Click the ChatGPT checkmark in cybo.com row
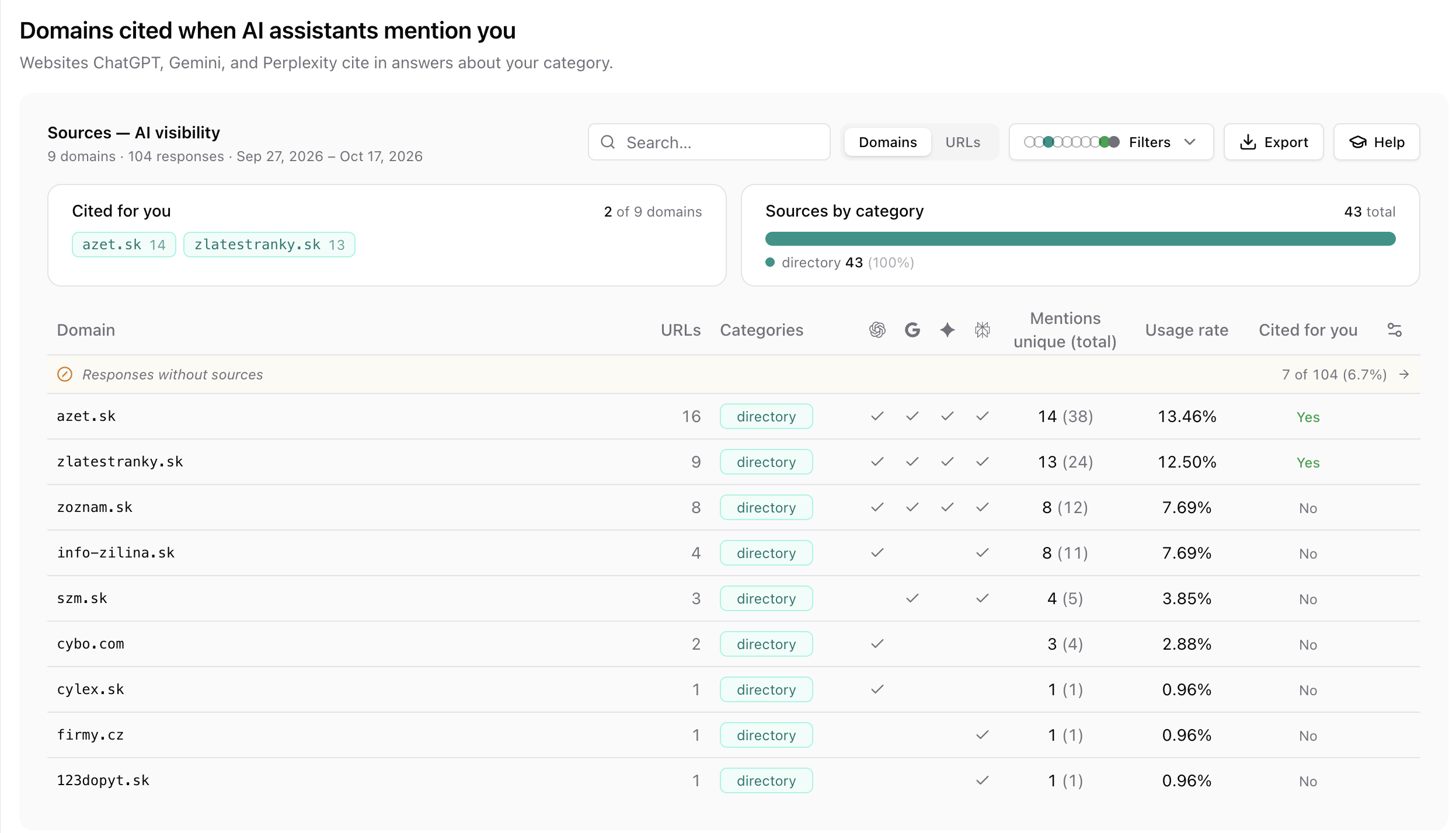The height and width of the screenshot is (833, 1456). click(877, 643)
